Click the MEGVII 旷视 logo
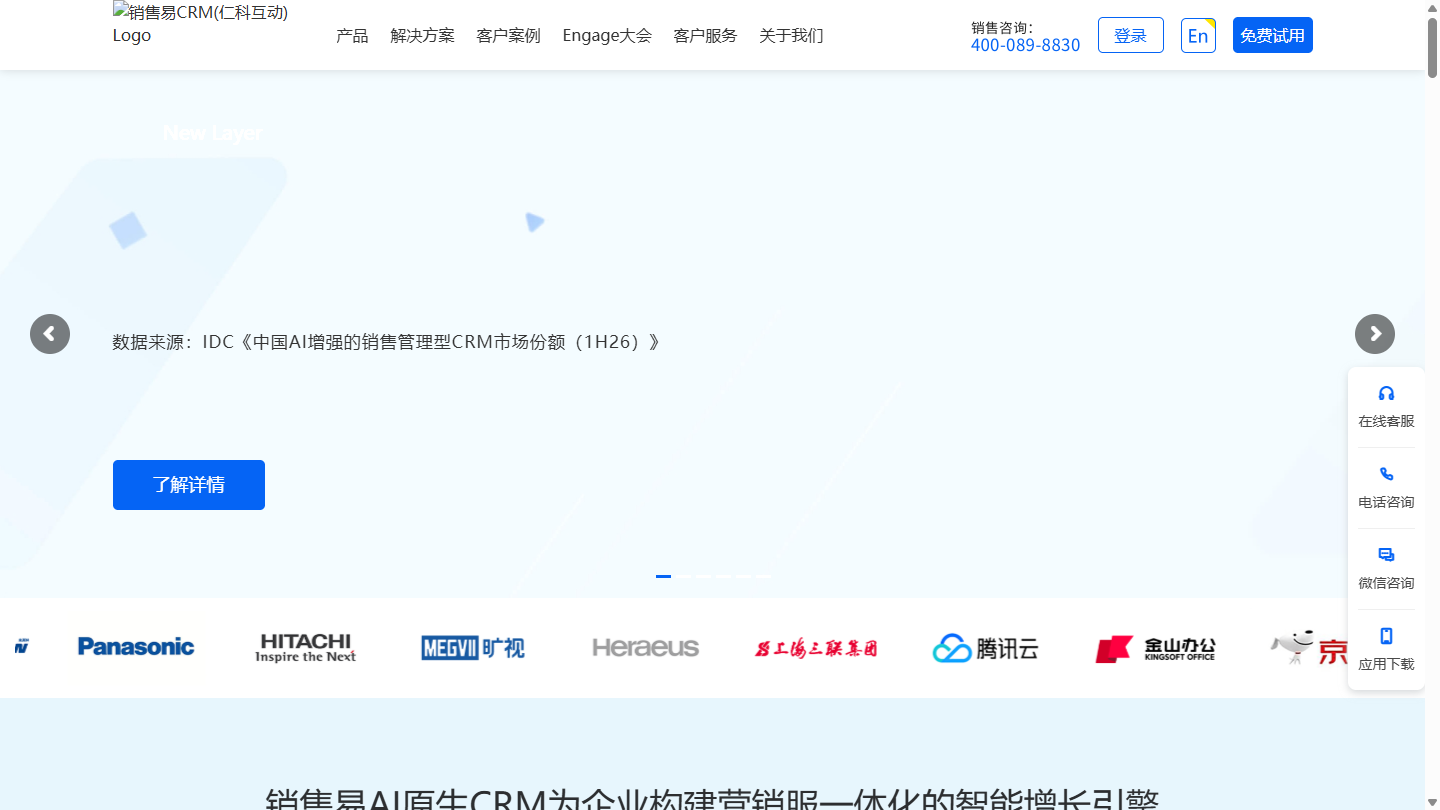The width and height of the screenshot is (1440, 810). click(473, 648)
